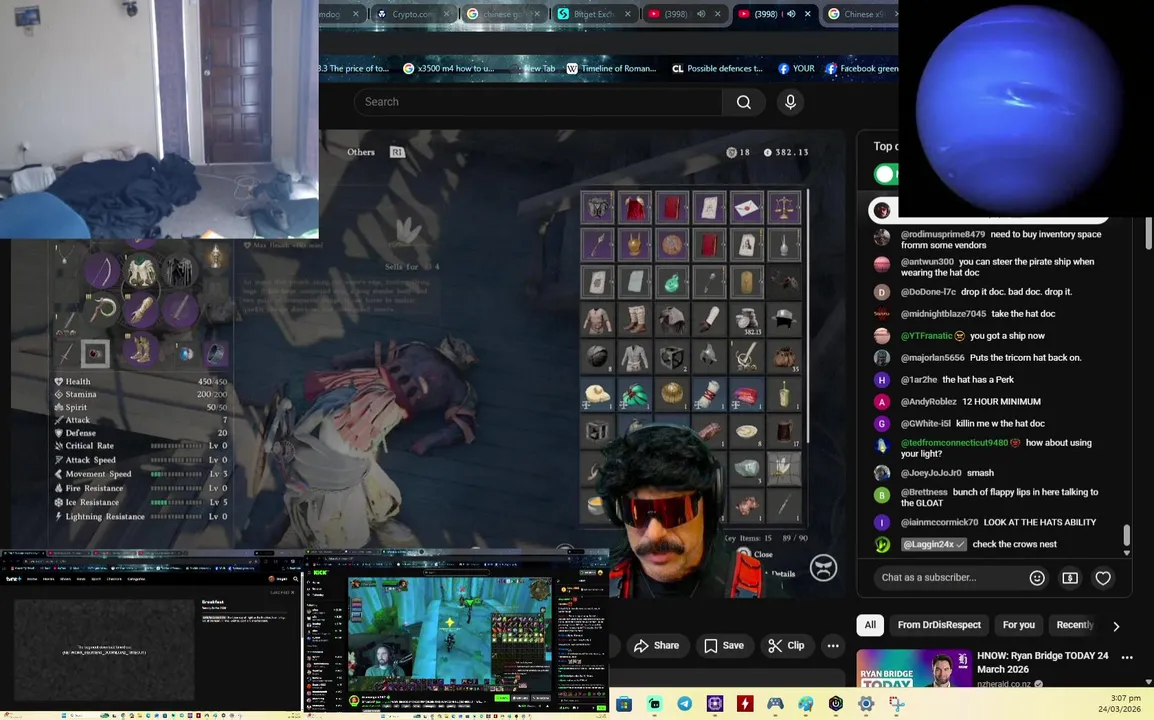
Task: Close the Crypto.com tab
Action: tap(446, 14)
